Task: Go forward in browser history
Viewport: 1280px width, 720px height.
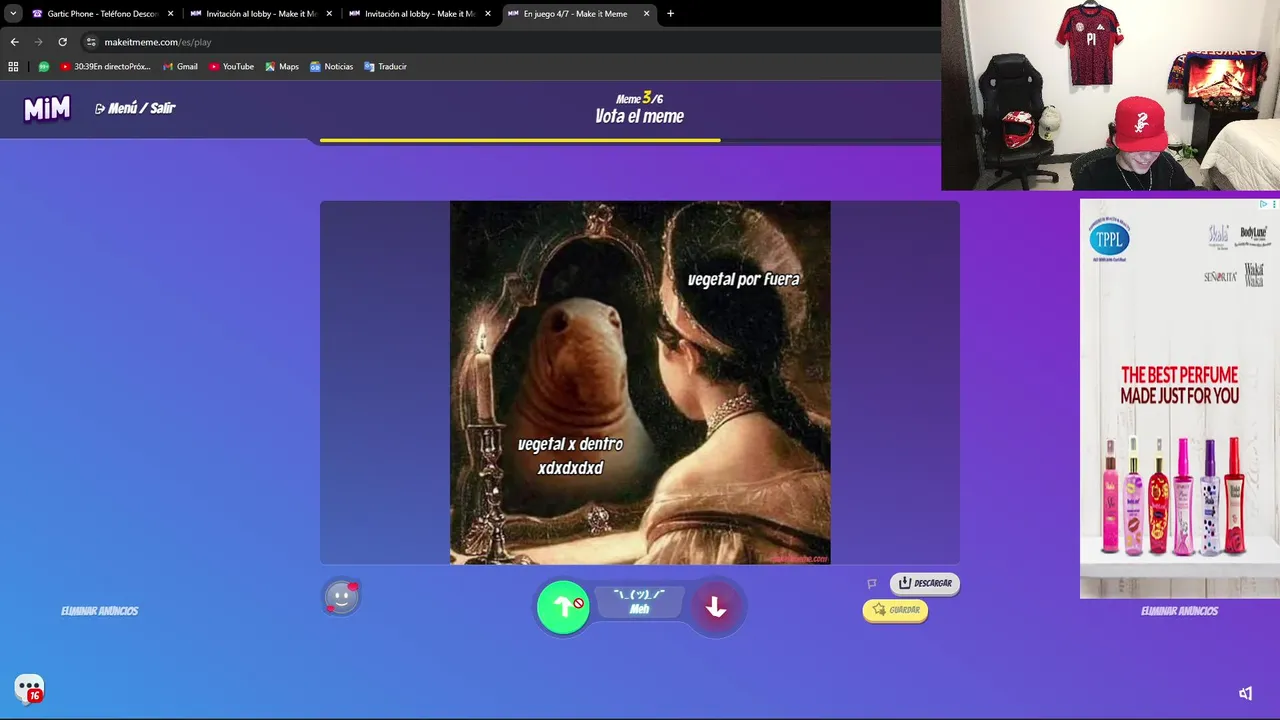Action: pos(38,42)
